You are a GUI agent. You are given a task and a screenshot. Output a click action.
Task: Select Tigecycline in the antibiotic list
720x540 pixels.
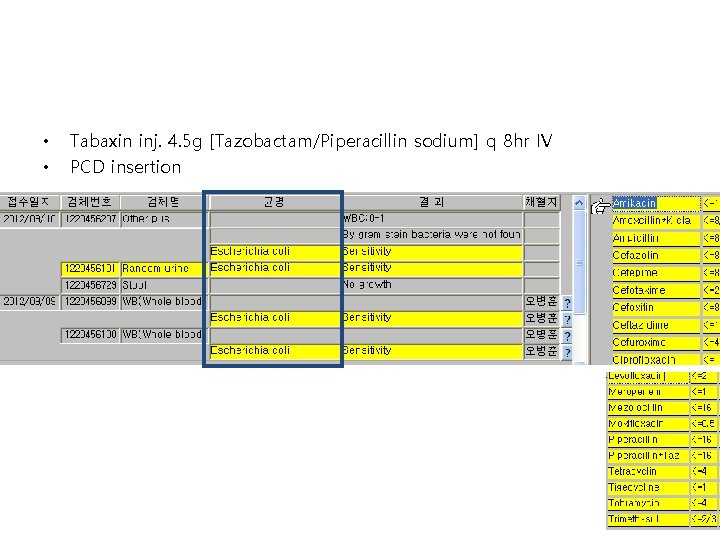tap(648, 488)
